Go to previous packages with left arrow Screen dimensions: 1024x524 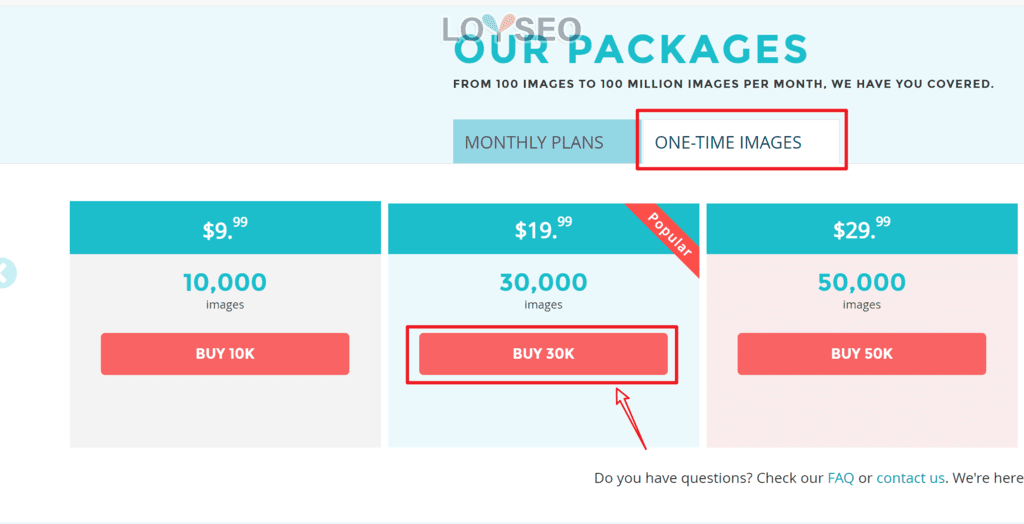(x=5, y=273)
